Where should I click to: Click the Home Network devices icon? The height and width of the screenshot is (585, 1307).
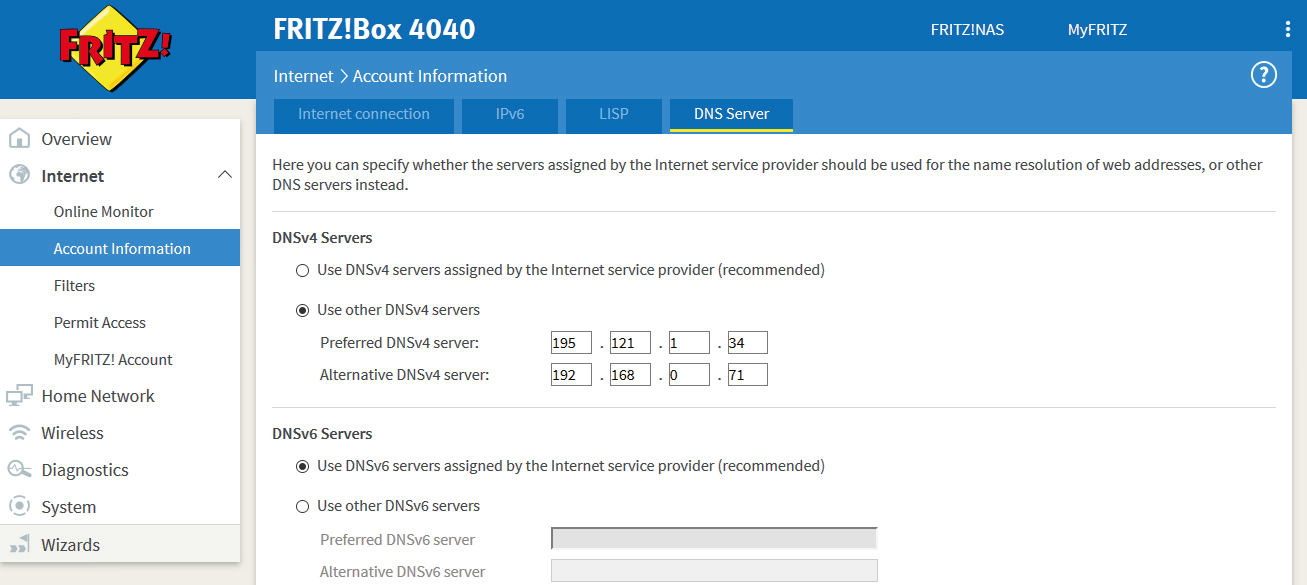click(x=19, y=396)
